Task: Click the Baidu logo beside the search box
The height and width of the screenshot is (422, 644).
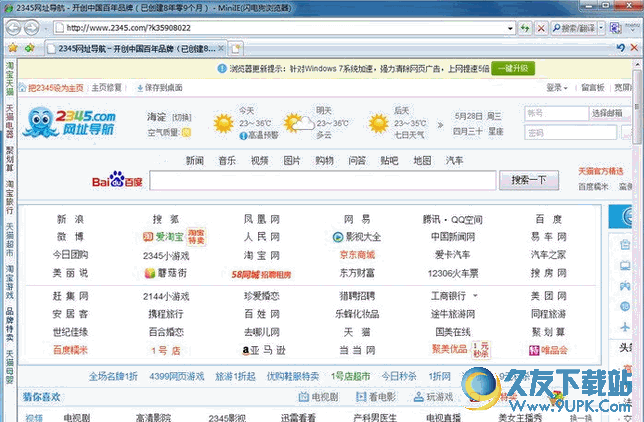Action: (x=117, y=180)
